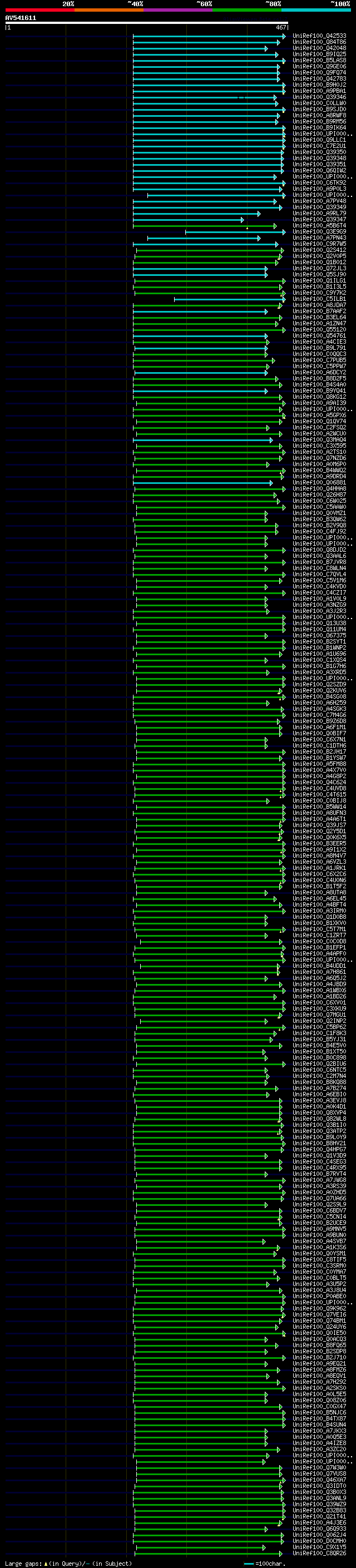Open subject UniRef100_B8D2F5

319,379
